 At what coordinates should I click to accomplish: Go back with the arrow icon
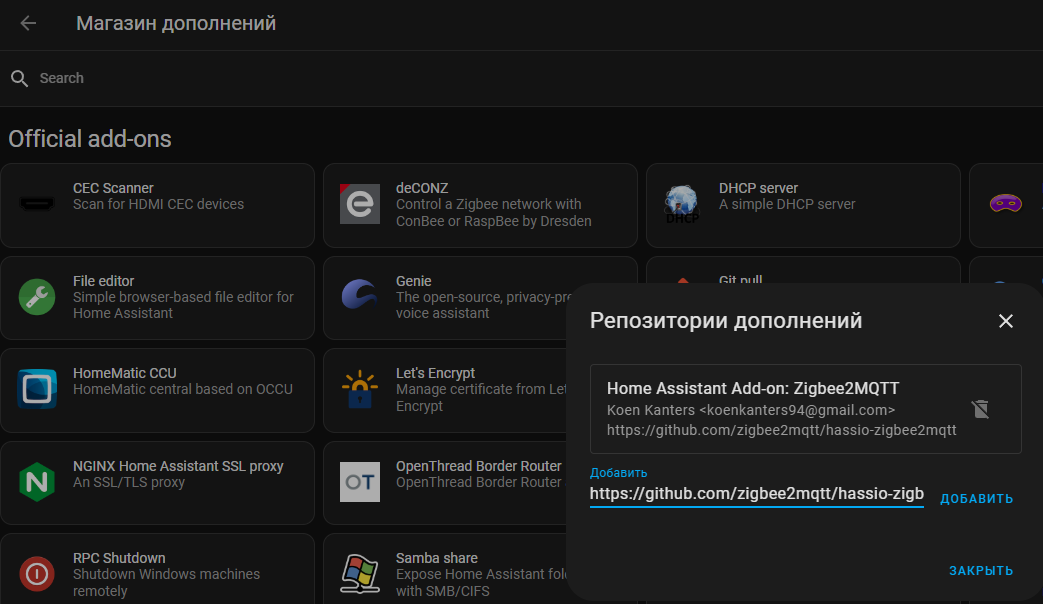point(28,23)
